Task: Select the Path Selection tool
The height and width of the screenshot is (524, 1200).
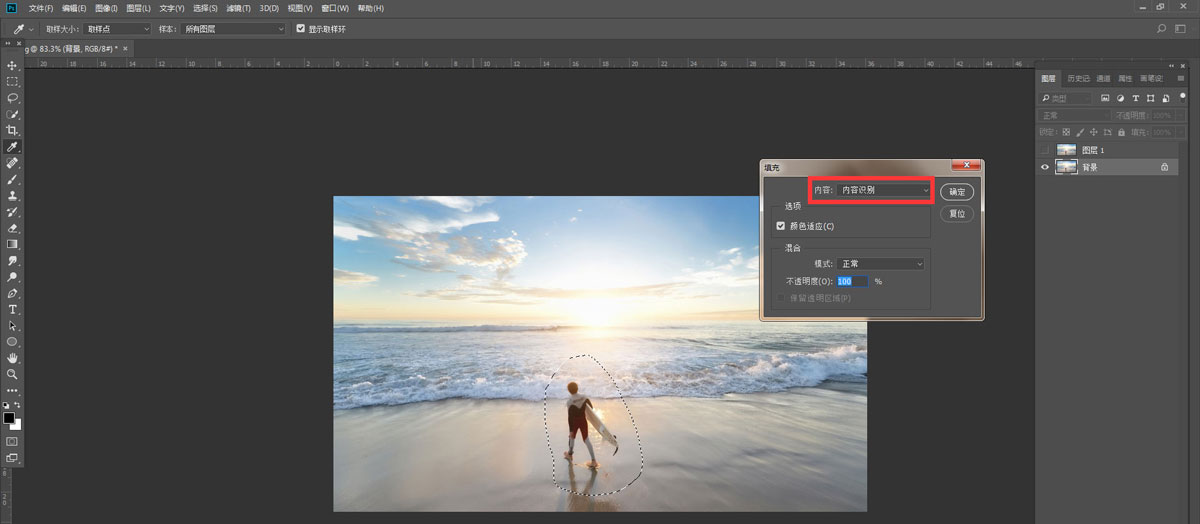Action: (x=12, y=326)
